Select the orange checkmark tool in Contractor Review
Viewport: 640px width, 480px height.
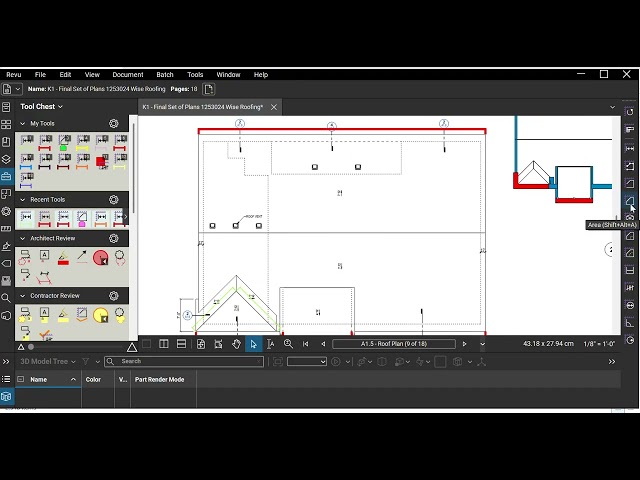click(45, 335)
